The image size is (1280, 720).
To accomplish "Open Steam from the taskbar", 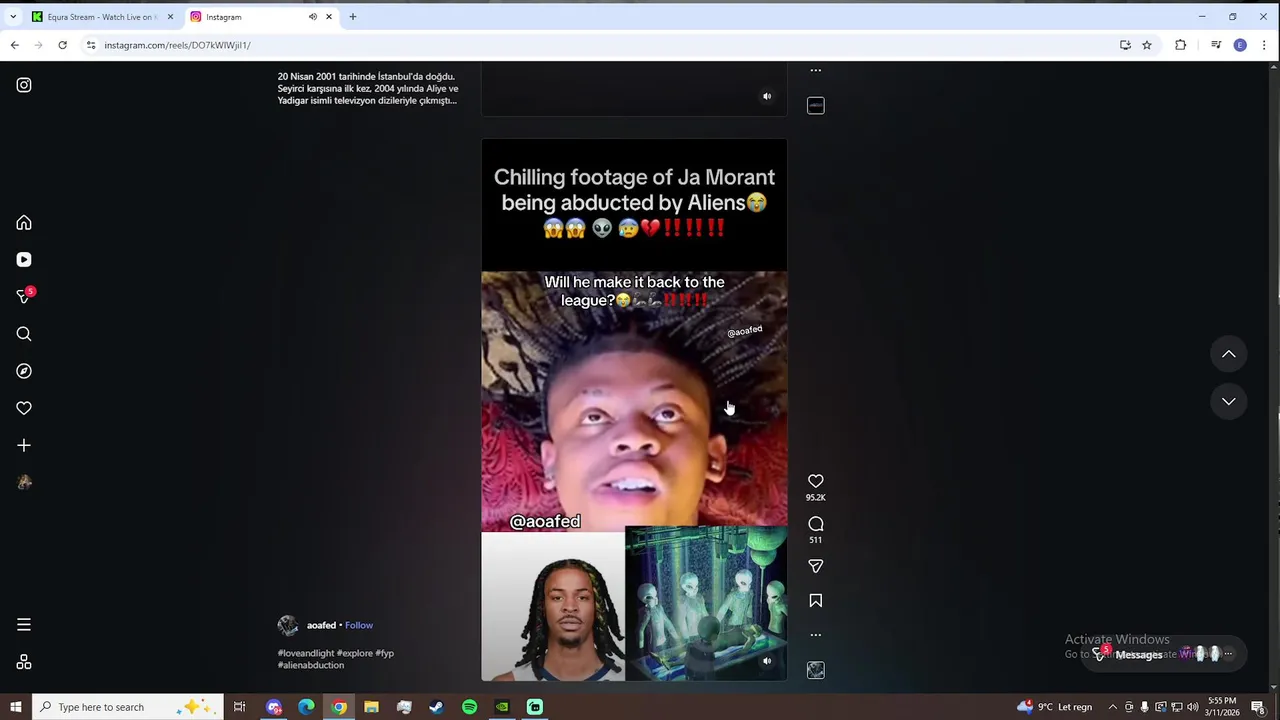I will [437, 707].
